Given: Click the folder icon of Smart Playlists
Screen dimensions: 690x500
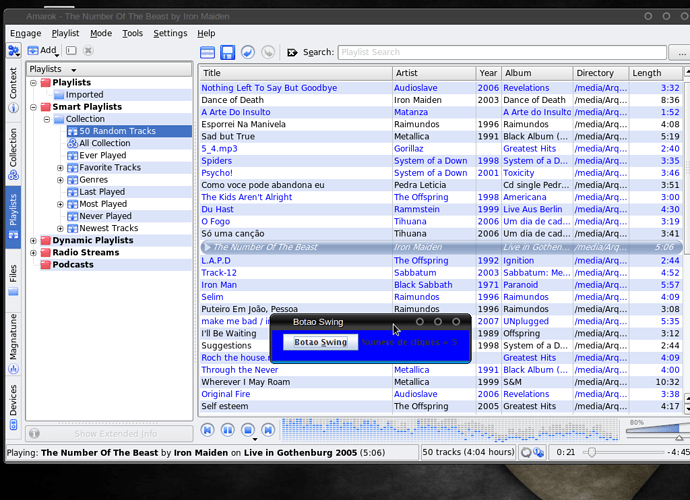Looking at the screenshot, I should click(46, 107).
